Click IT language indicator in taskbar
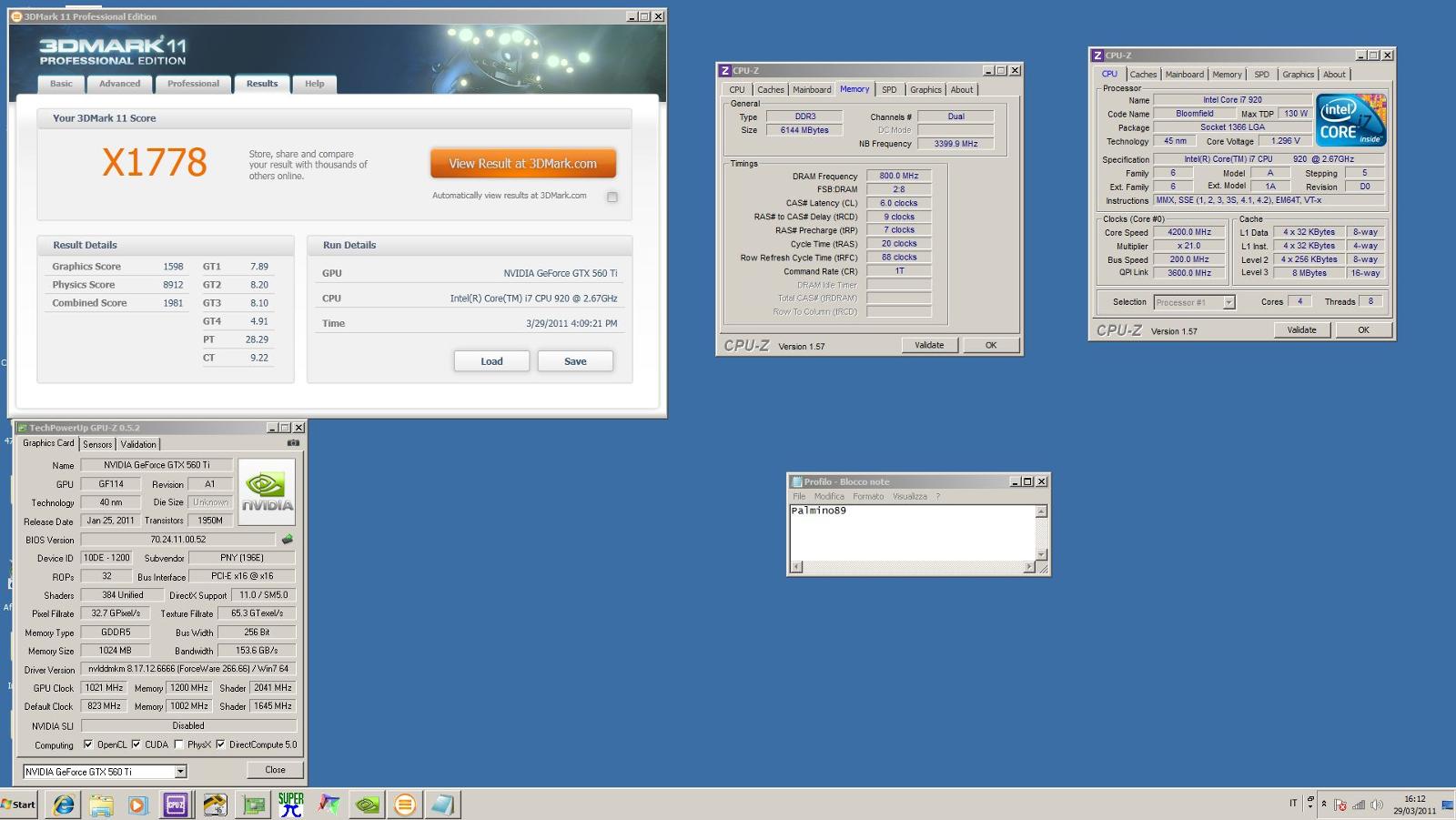The height and width of the screenshot is (820, 1456). (x=1293, y=804)
